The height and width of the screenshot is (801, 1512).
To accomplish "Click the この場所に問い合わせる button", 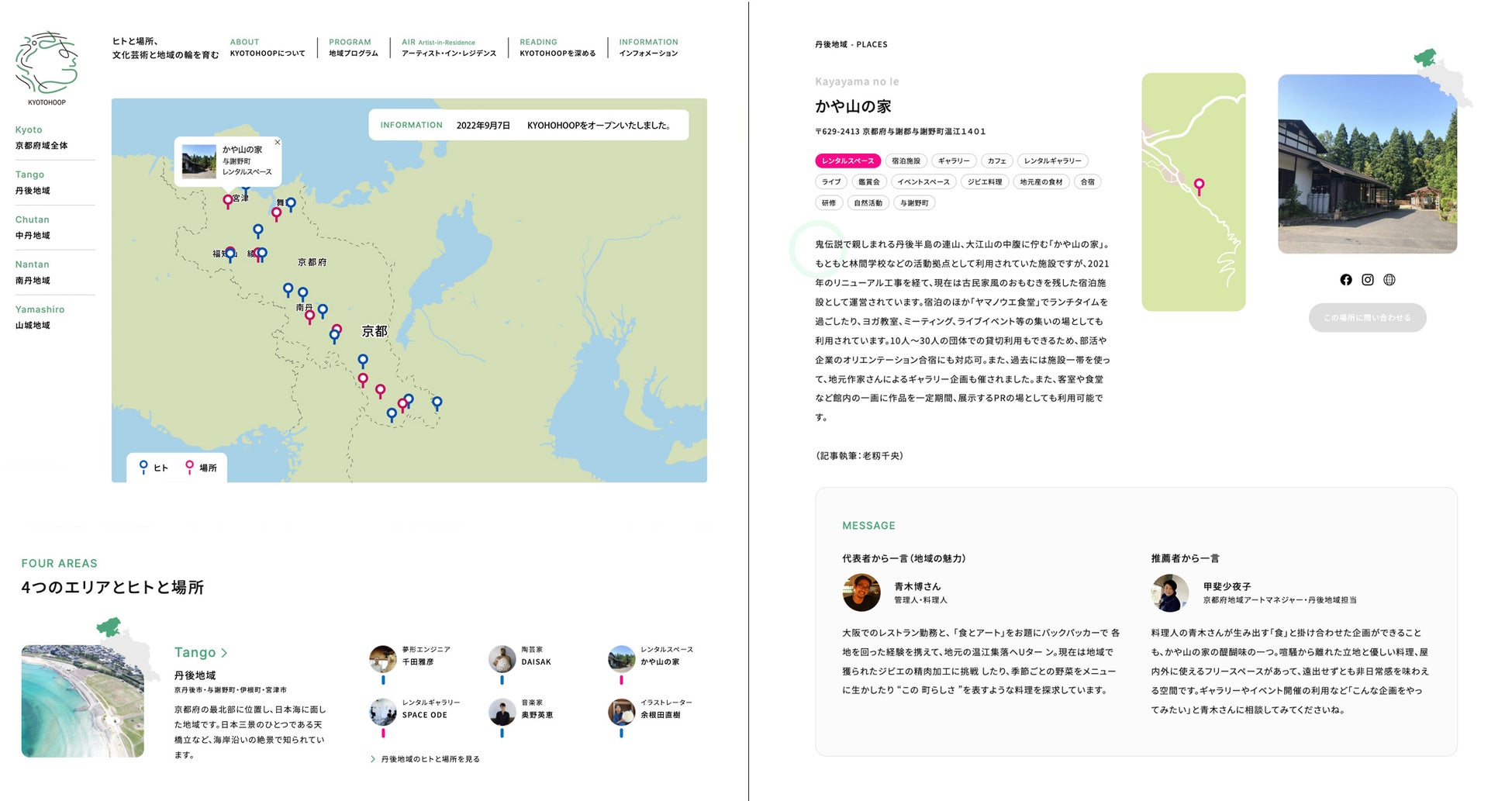I will pos(1367,317).
